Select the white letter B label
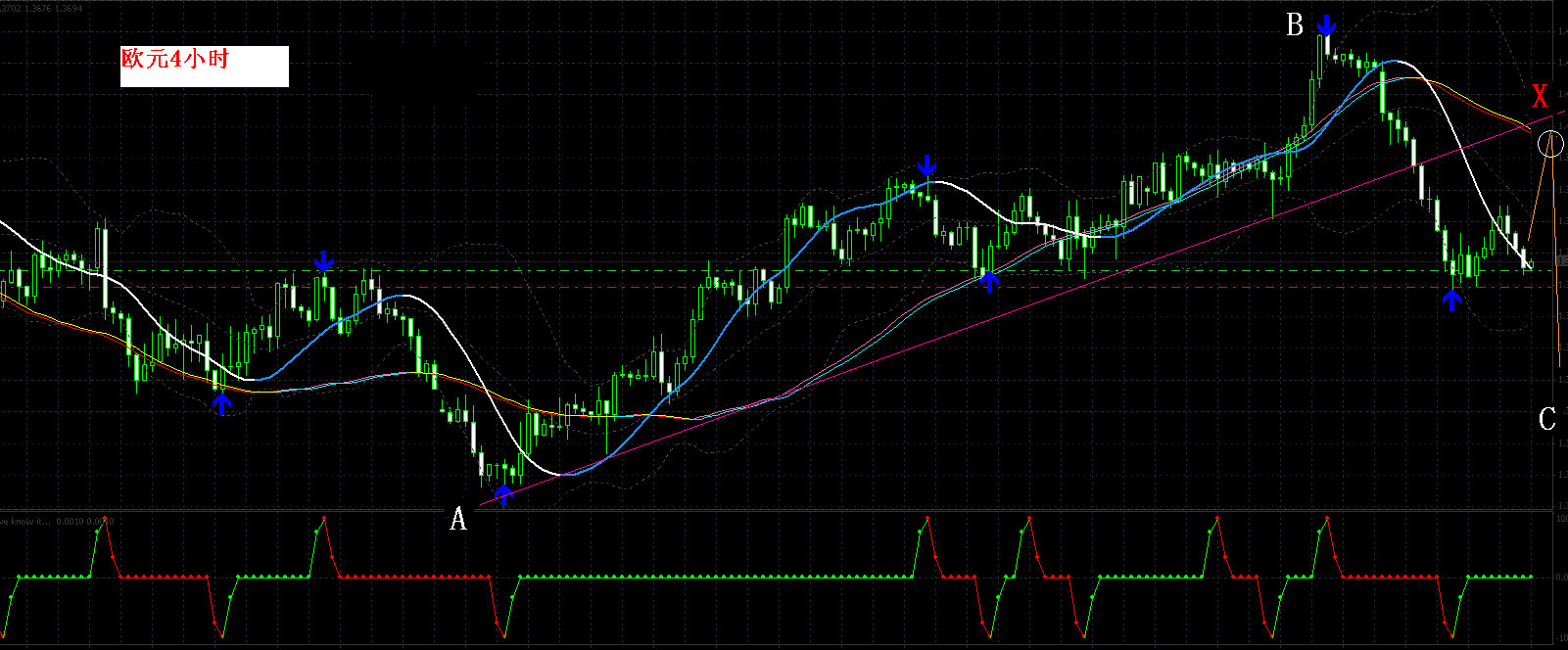Image resolution: width=1568 pixels, height=650 pixels. (1295, 26)
